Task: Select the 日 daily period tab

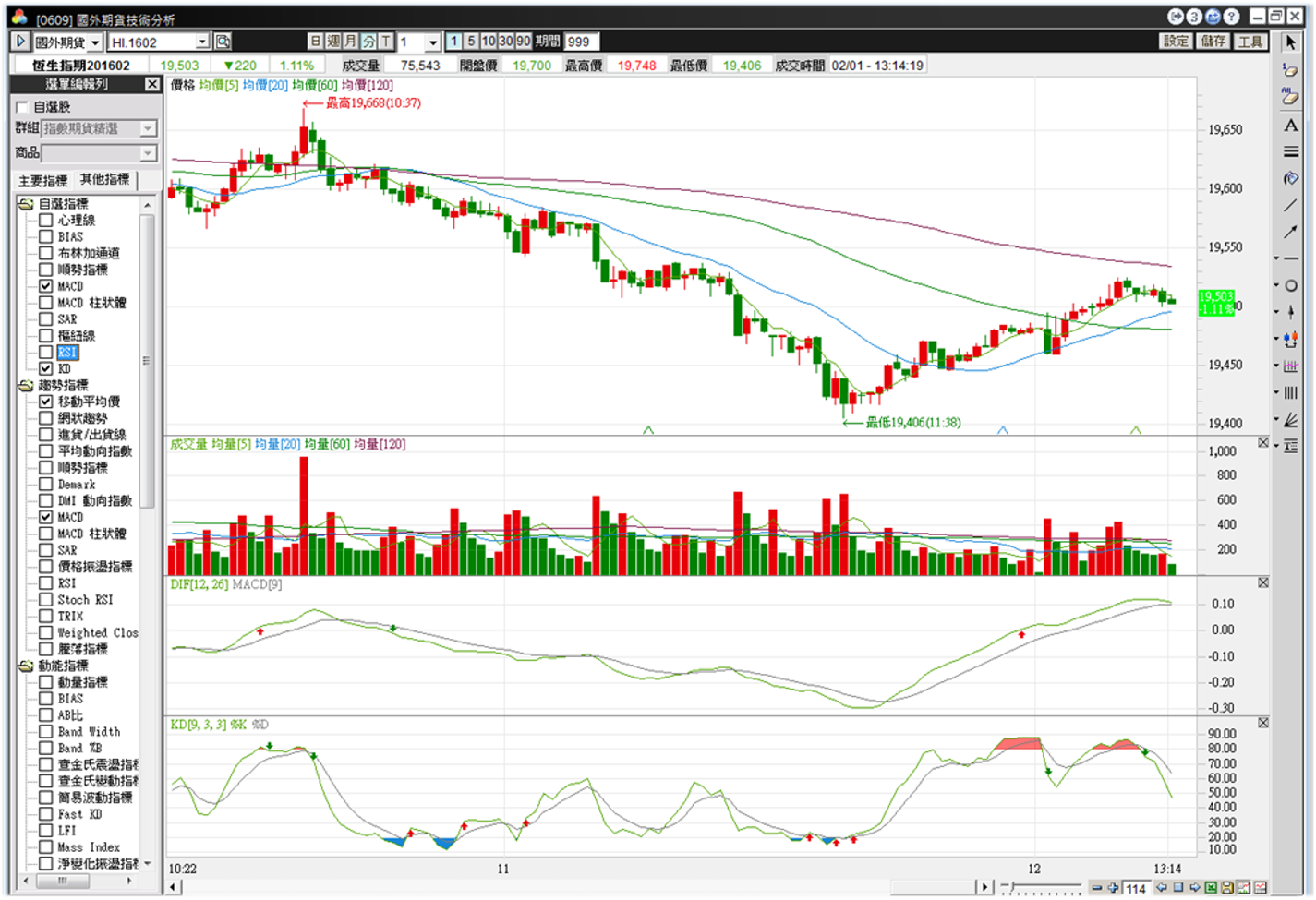Action: [x=316, y=42]
